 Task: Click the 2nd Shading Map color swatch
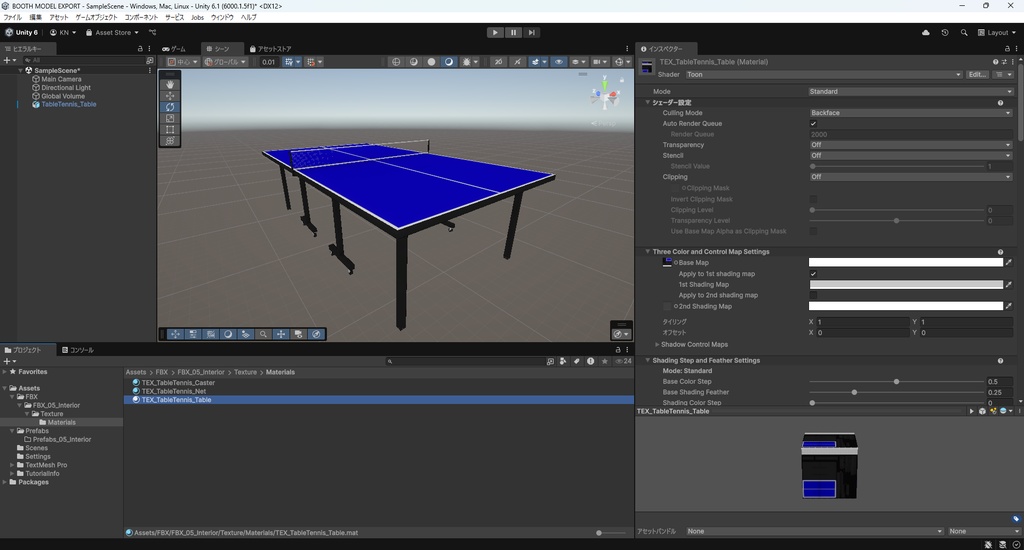point(906,306)
